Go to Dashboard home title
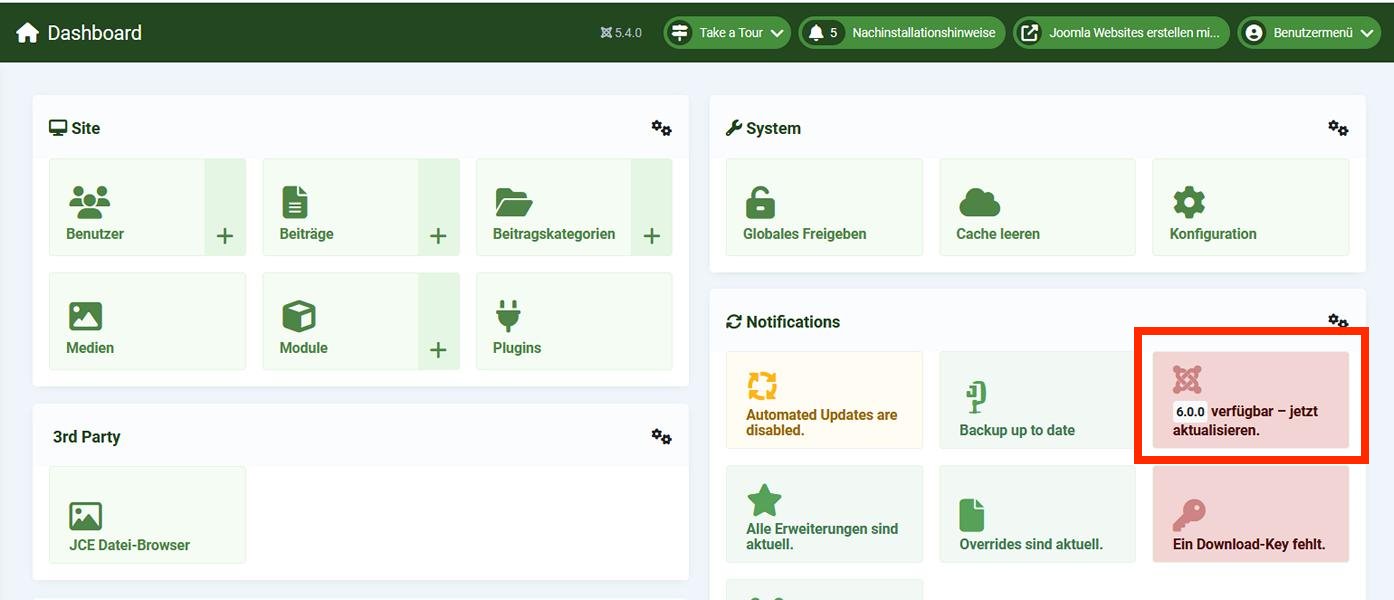This screenshot has height=600, width=1394. pyautogui.click(x=79, y=33)
